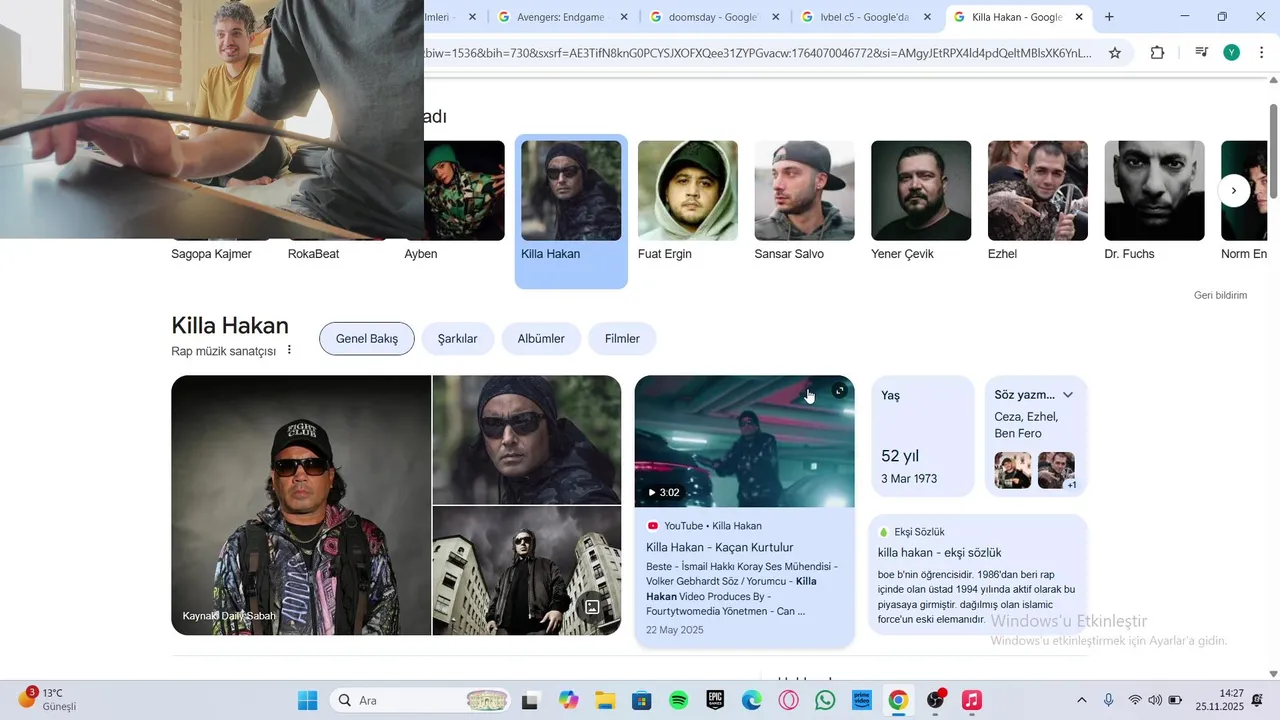The height and width of the screenshot is (720, 1280).
Task: Click the address bar URL field
Action: click(x=758, y=53)
